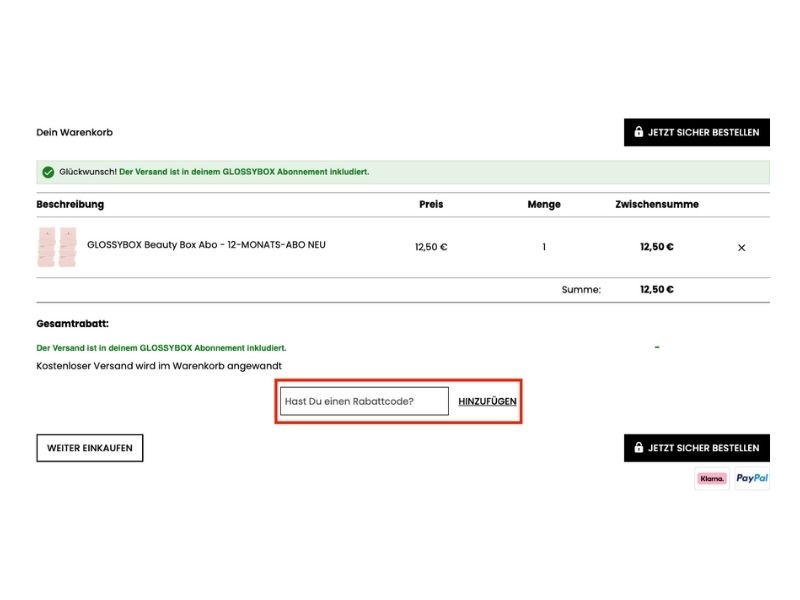Select the PayPal payment icon
Image resolution: width=800 pixels, height=600 pixels.
tap(752, 479)
